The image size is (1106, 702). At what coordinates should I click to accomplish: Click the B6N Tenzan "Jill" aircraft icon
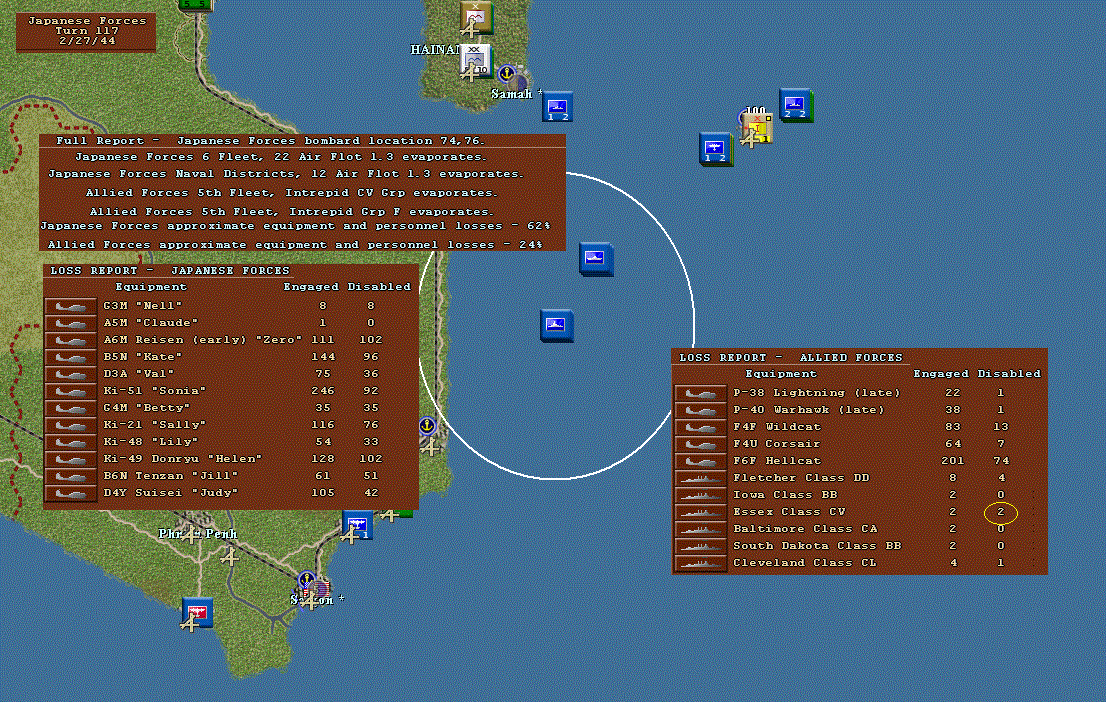point(71,476)
